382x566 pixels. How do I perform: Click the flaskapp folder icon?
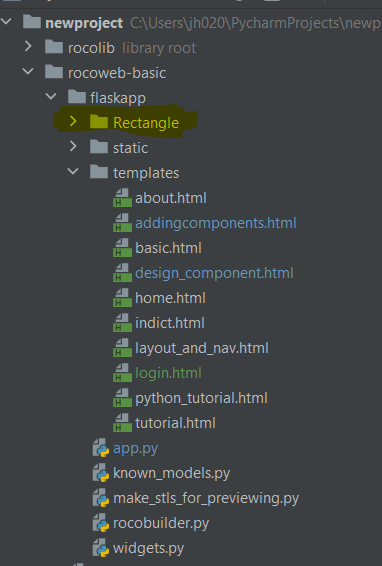pos(77,97)
